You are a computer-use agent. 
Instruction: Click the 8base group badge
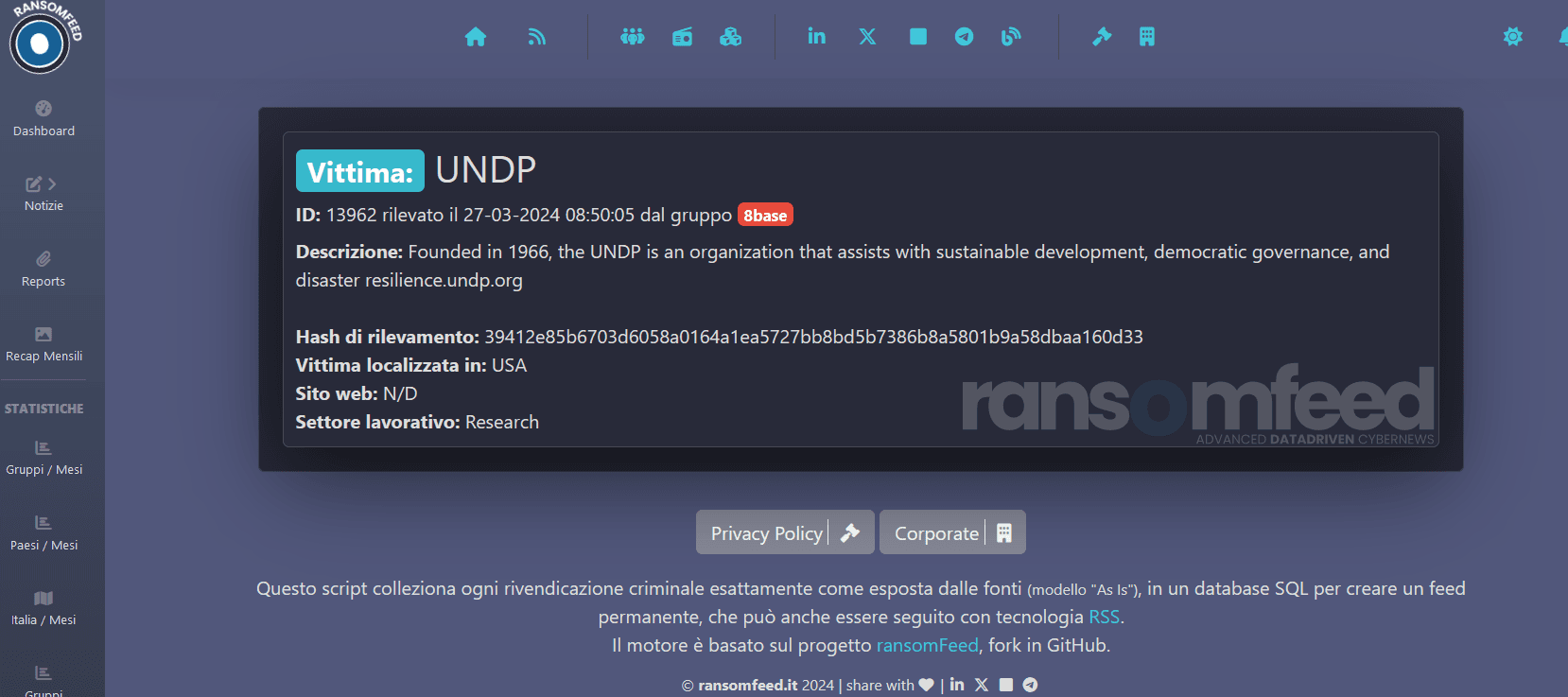pos(765,216)
